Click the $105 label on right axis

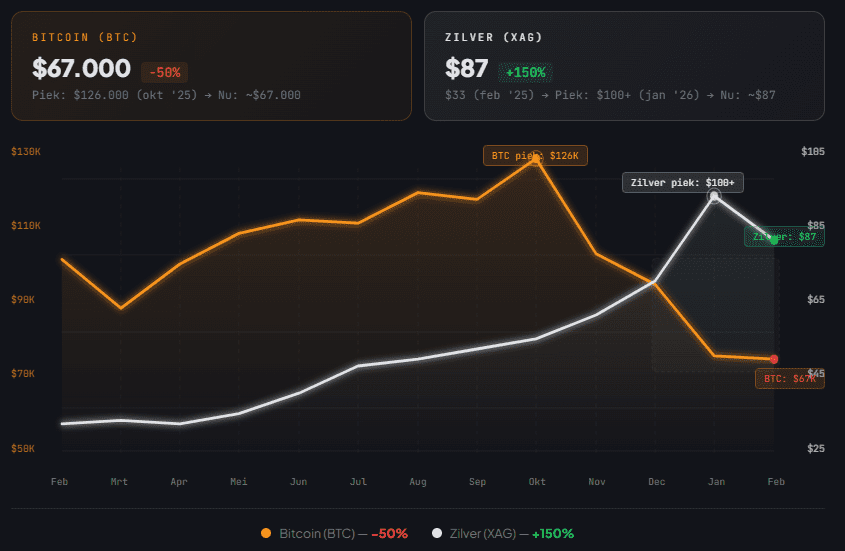tap(813, 152)
